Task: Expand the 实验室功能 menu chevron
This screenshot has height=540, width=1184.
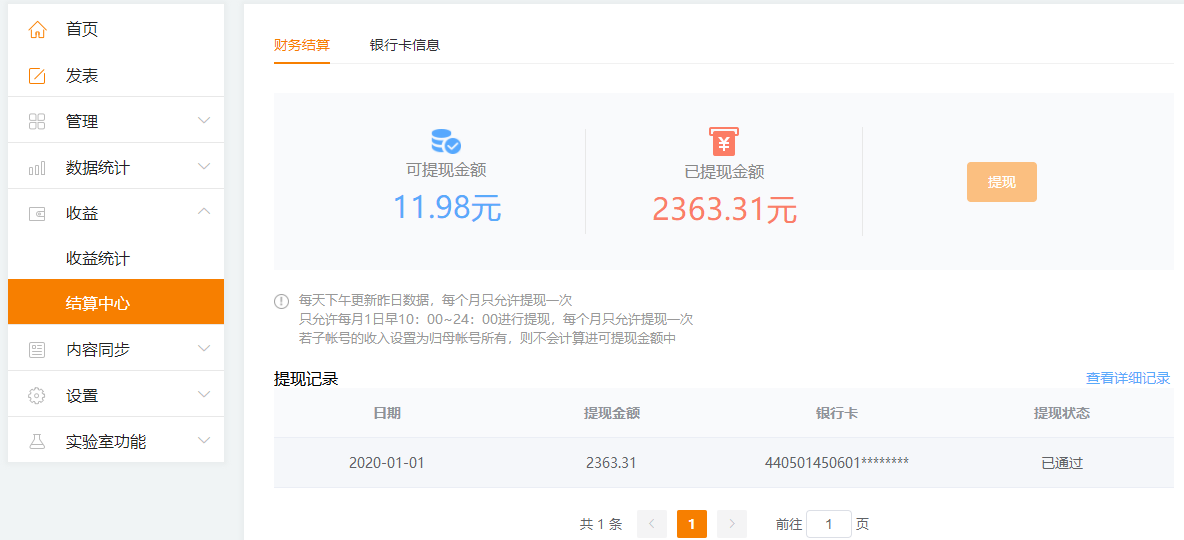Action: [204, 440]
